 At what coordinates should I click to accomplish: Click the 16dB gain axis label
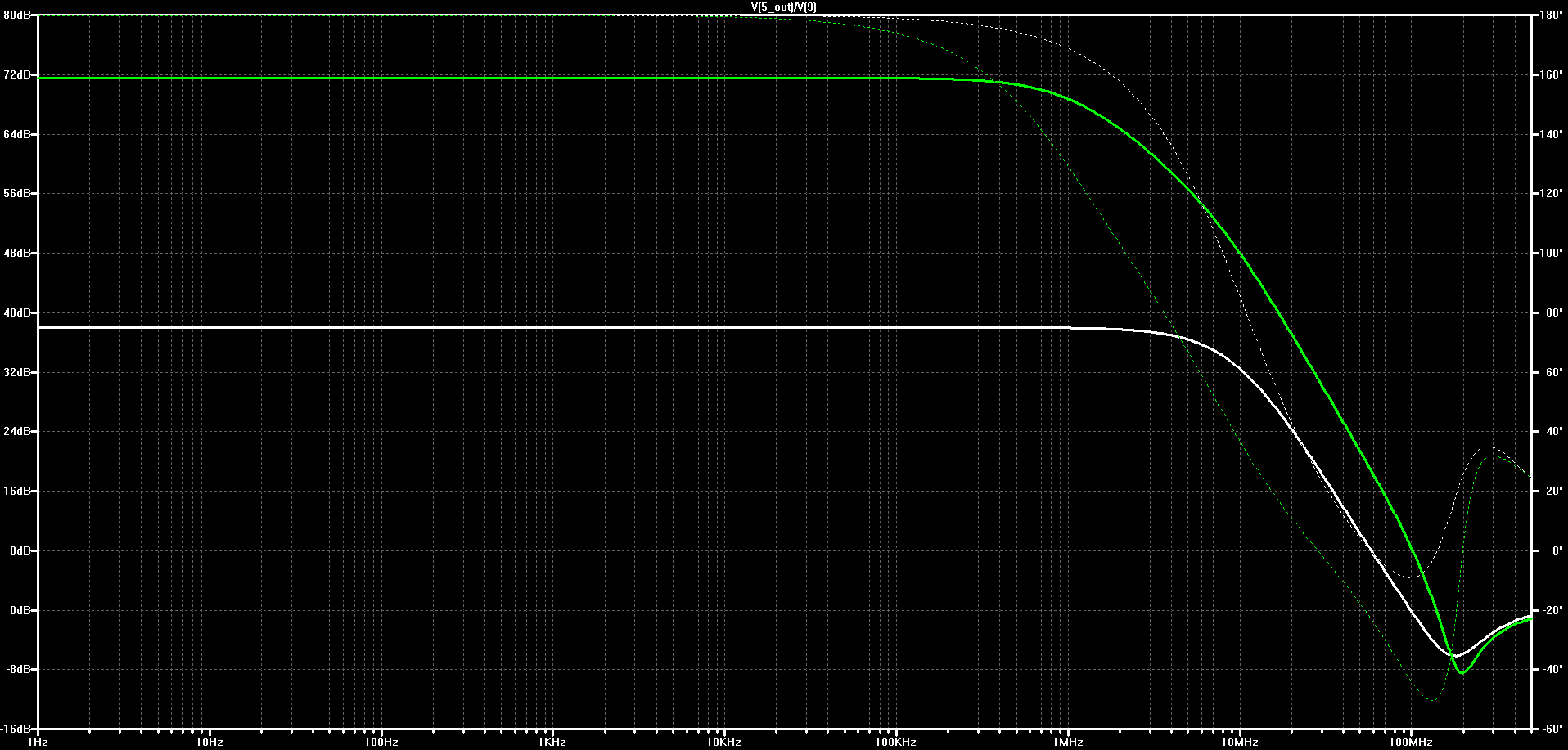[x=17, y=492]
